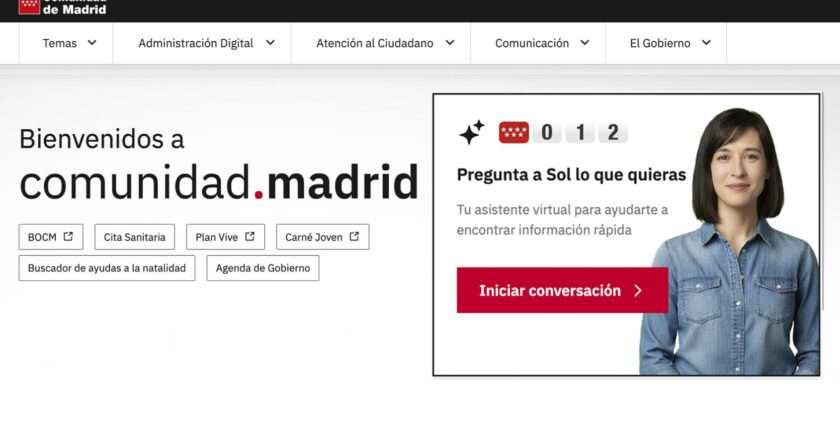This screenshot has width=840, height=440.
Task: Expand the chevron next to Temas
Action: (92, 42)
